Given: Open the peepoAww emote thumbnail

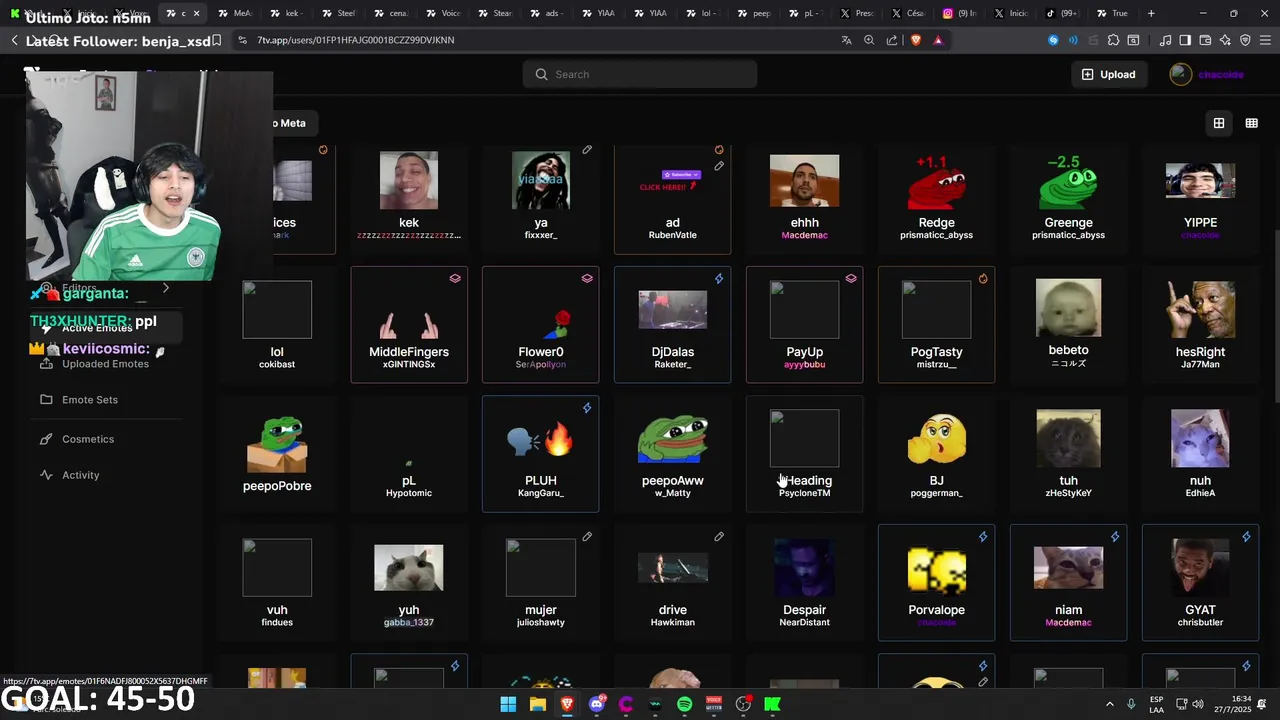Looking at the screenshot, I should click(673, 438).
